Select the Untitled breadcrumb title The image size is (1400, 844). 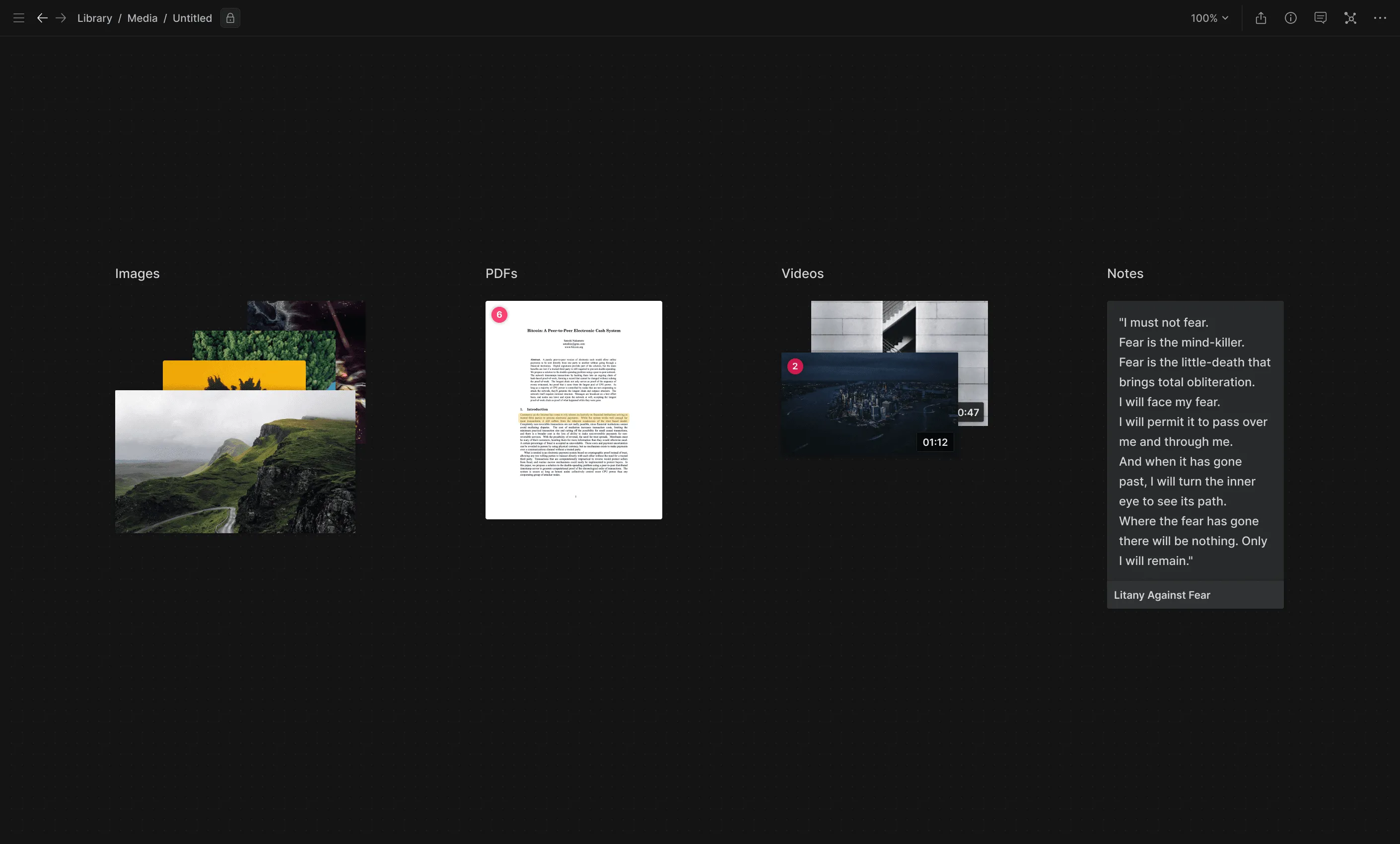[x=192, y=18]
